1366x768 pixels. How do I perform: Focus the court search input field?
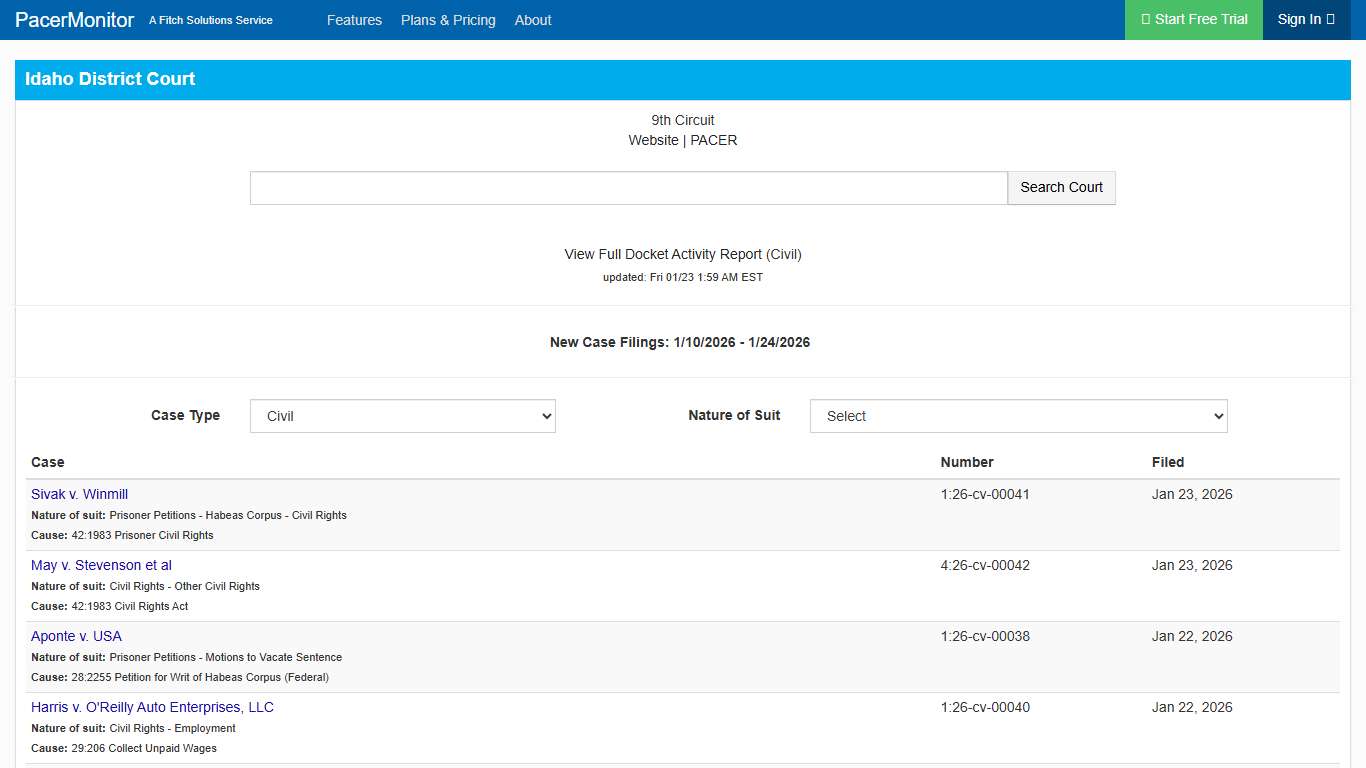coord(628,188)
